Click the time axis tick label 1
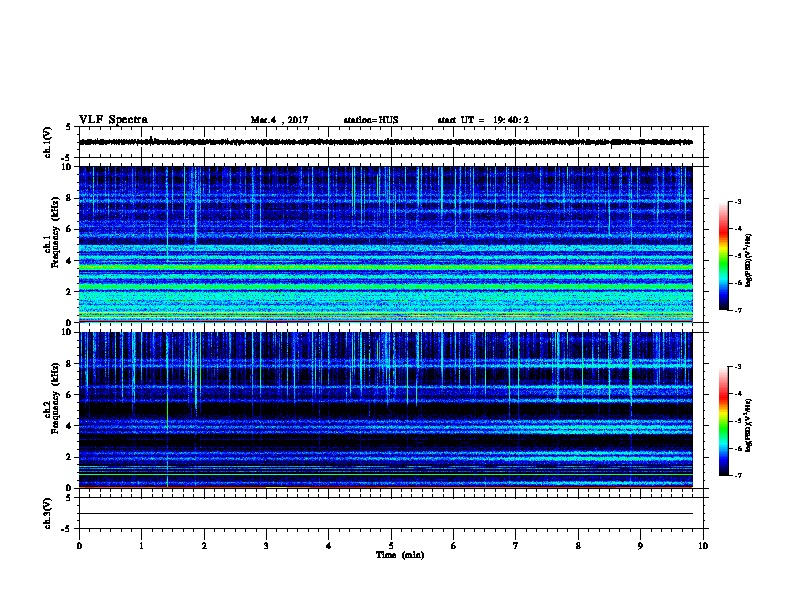Image resolution: width=792 pixels, height=612 pixels. point(141,546)
